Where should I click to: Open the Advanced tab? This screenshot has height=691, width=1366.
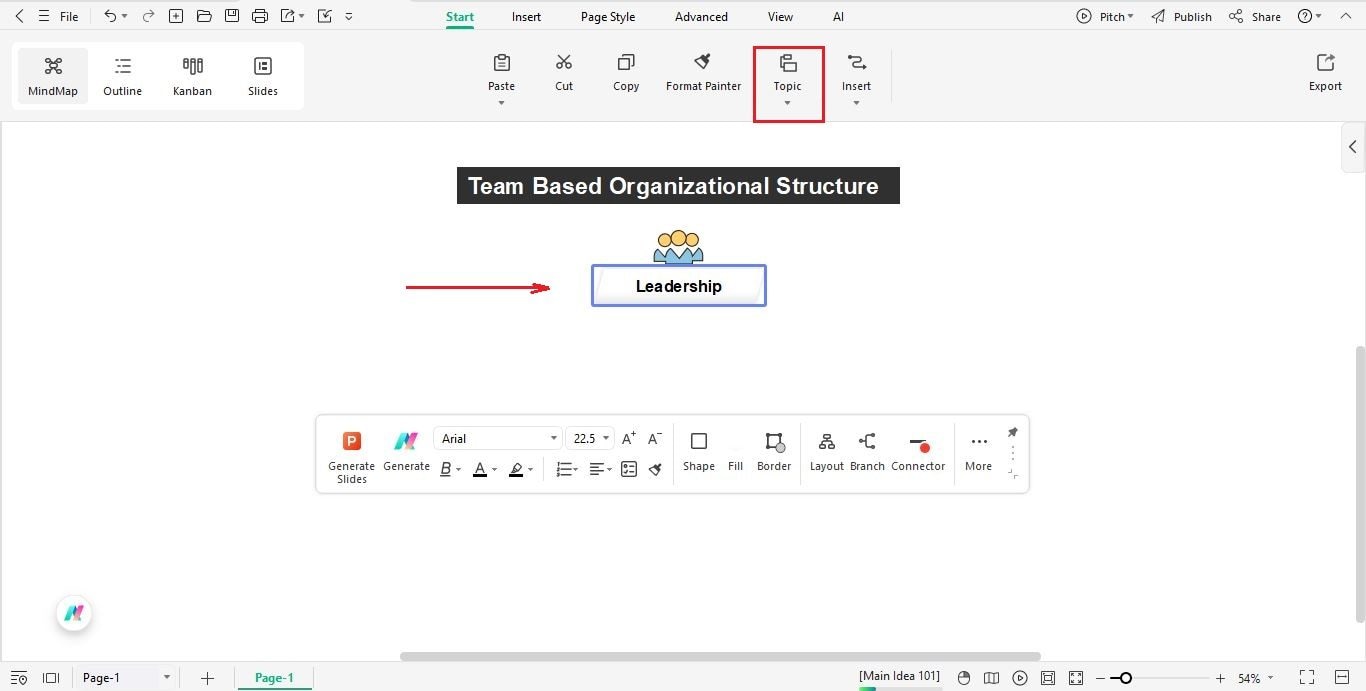point(701,17)
